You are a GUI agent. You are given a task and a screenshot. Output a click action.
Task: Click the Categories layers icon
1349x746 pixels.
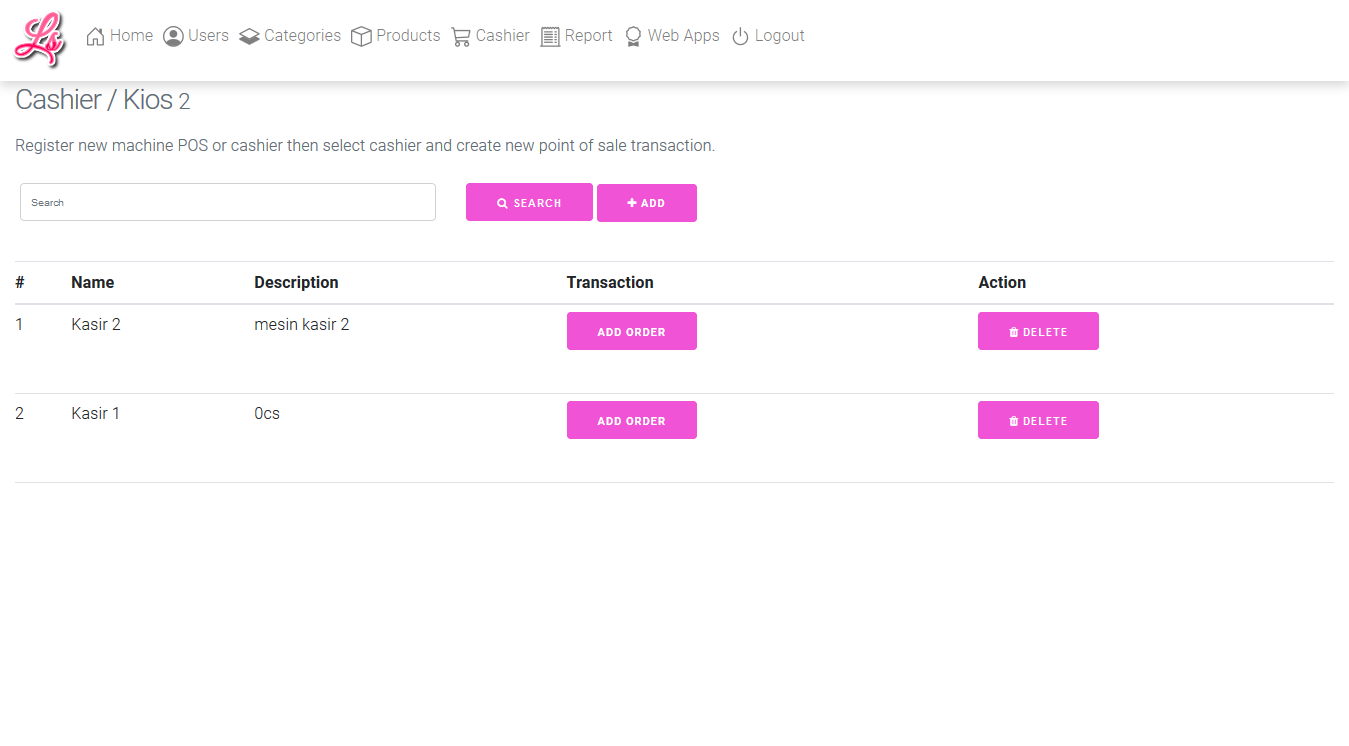point(249,37)
